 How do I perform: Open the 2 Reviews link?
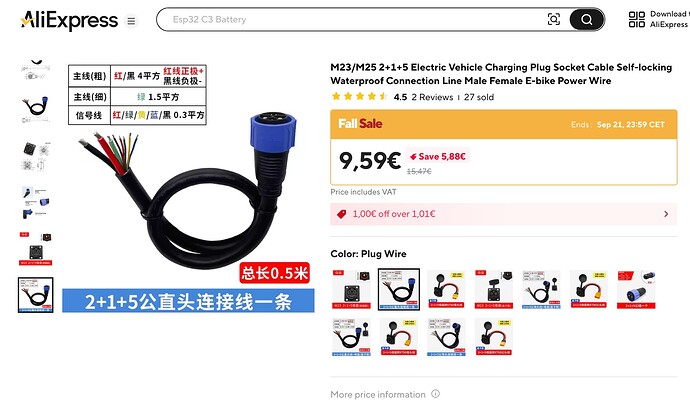point(432,97)
